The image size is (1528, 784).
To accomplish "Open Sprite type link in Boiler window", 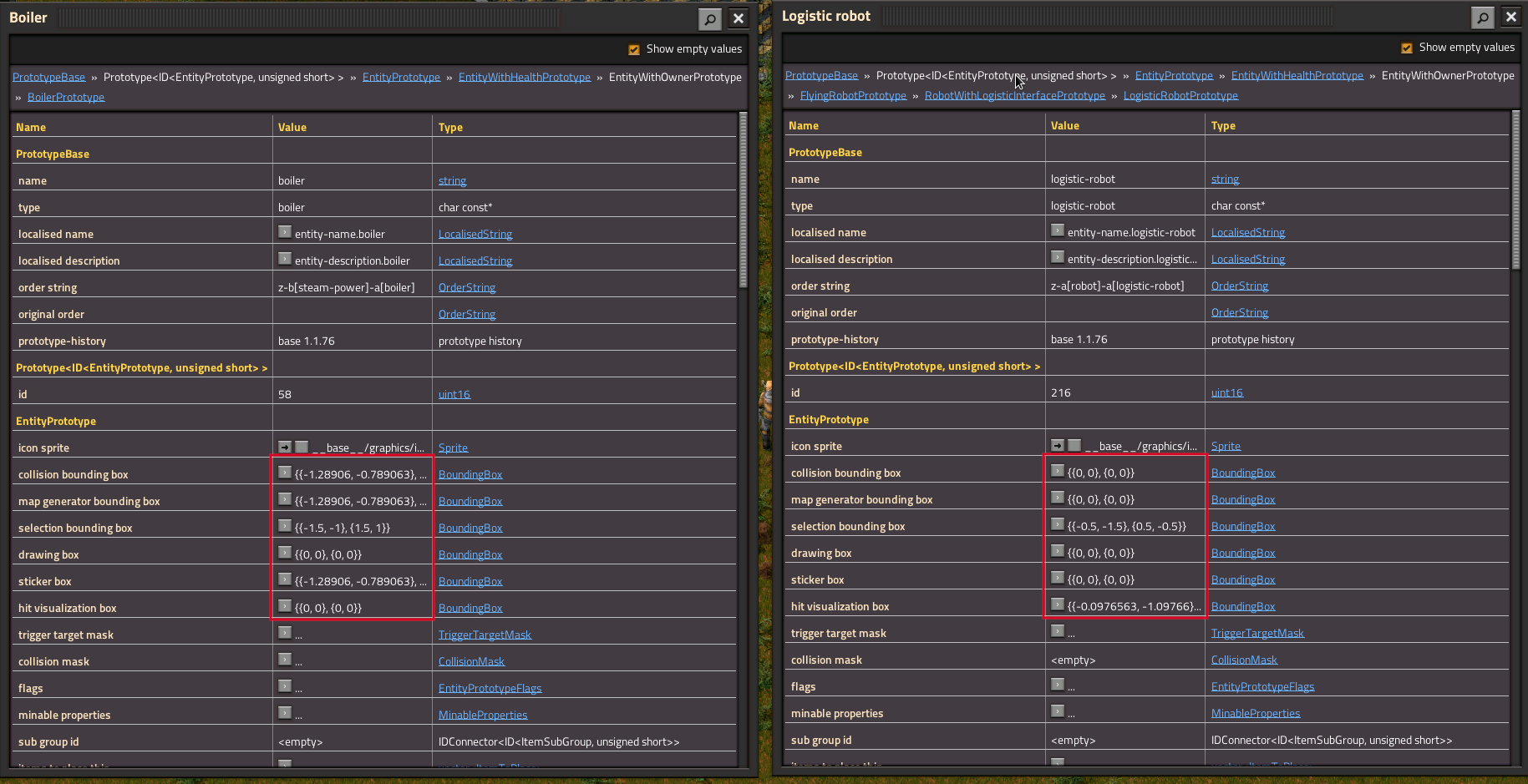I will pos(453,448).
